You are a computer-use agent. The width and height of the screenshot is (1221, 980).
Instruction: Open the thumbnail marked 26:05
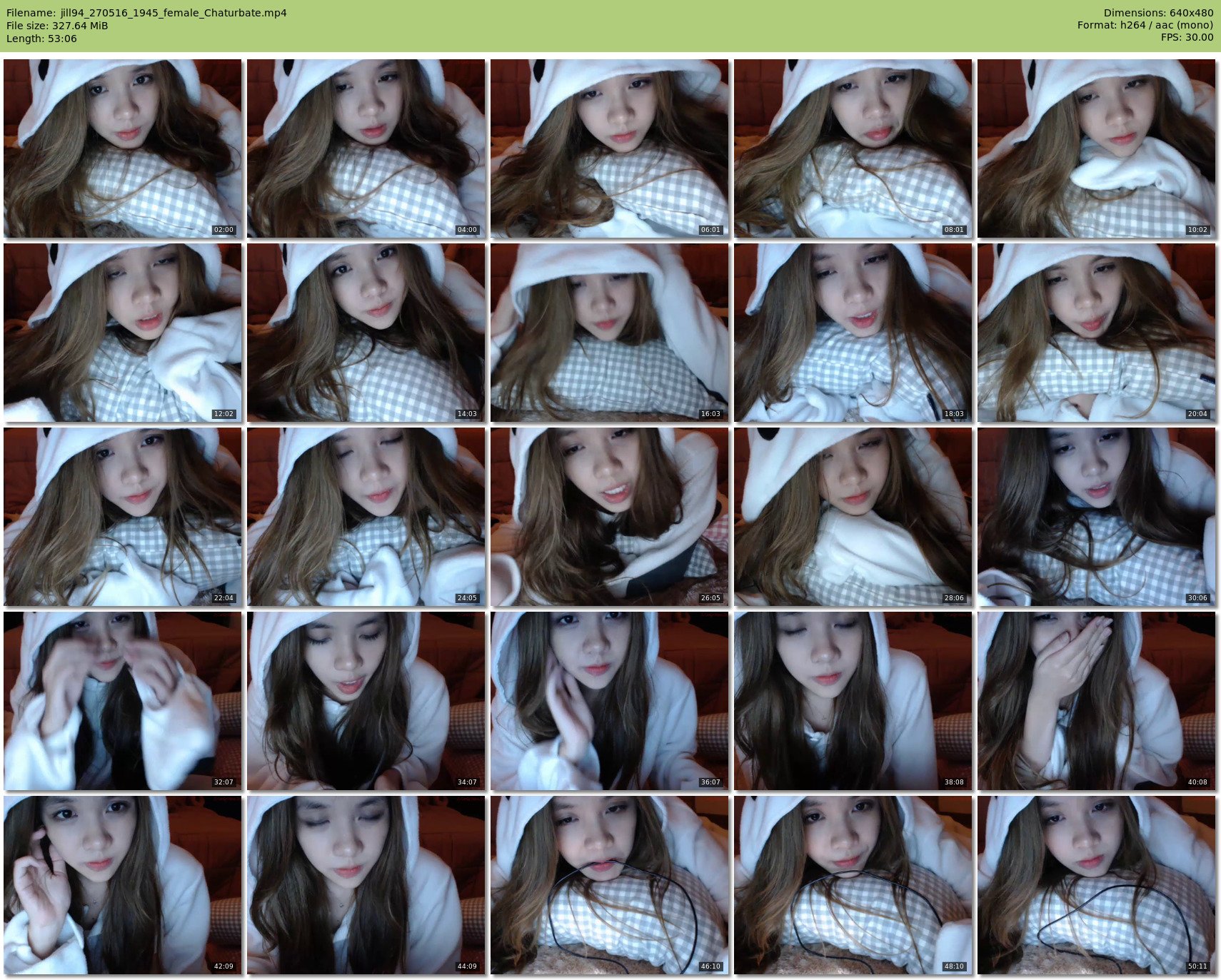click(609, 517)
